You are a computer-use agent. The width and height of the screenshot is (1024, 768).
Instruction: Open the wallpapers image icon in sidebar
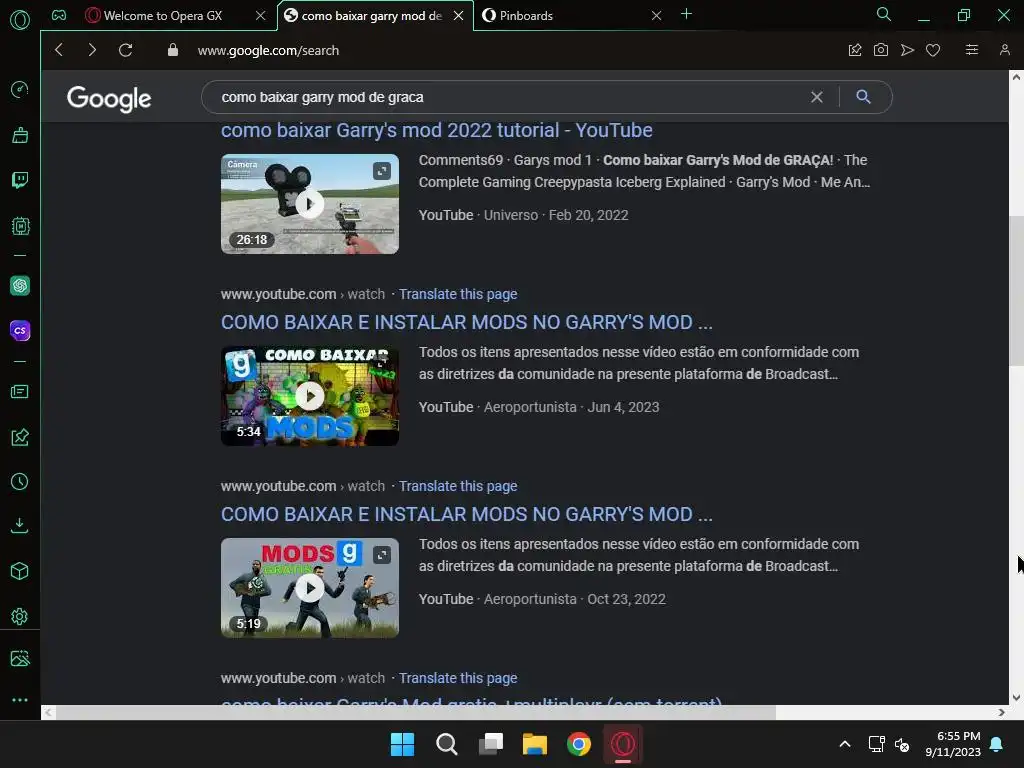click(20, 658)
